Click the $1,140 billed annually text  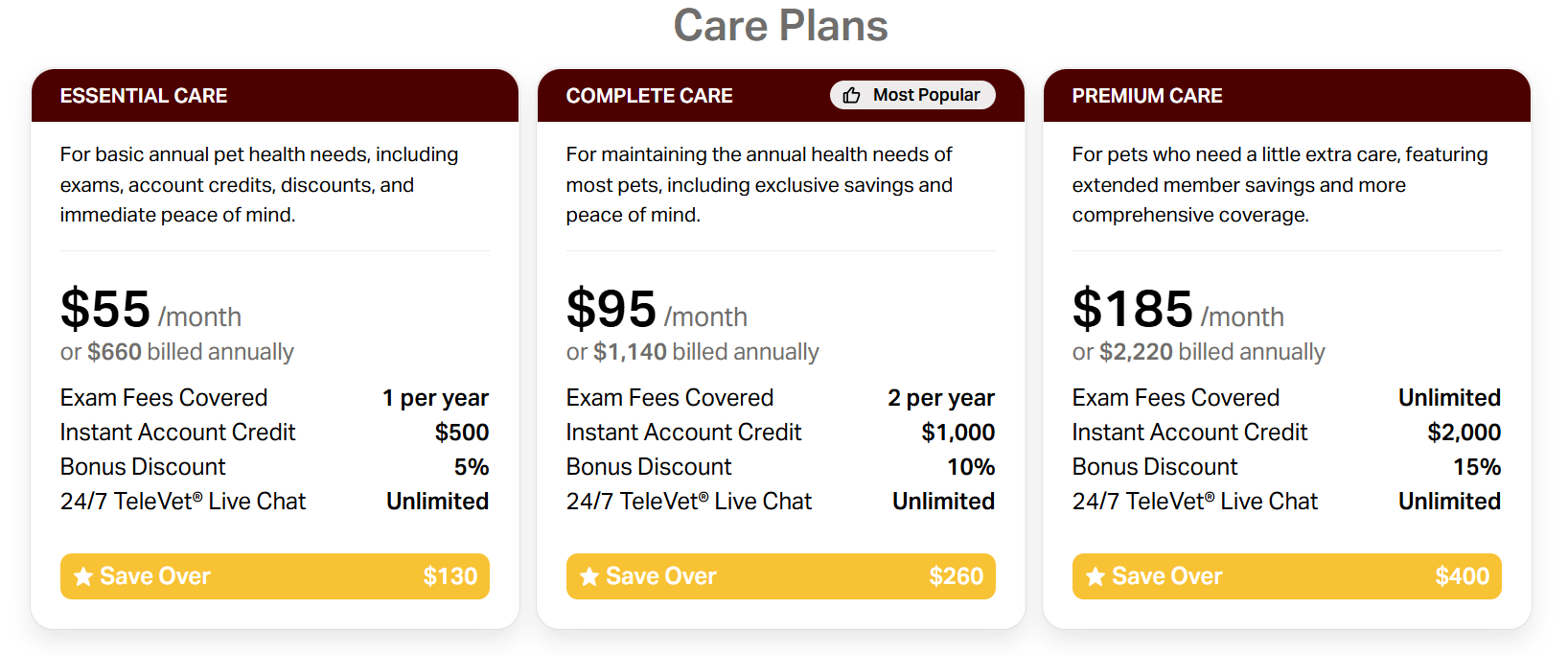click(693, 352)
